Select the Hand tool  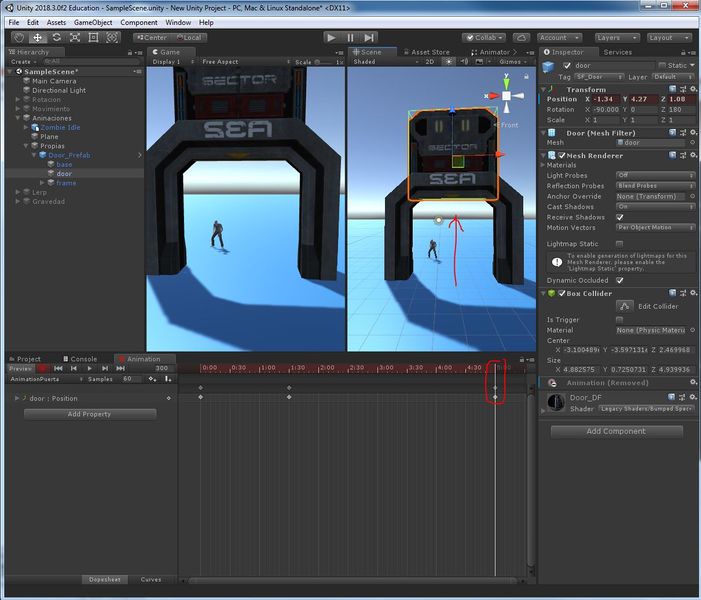coord(18,38)
